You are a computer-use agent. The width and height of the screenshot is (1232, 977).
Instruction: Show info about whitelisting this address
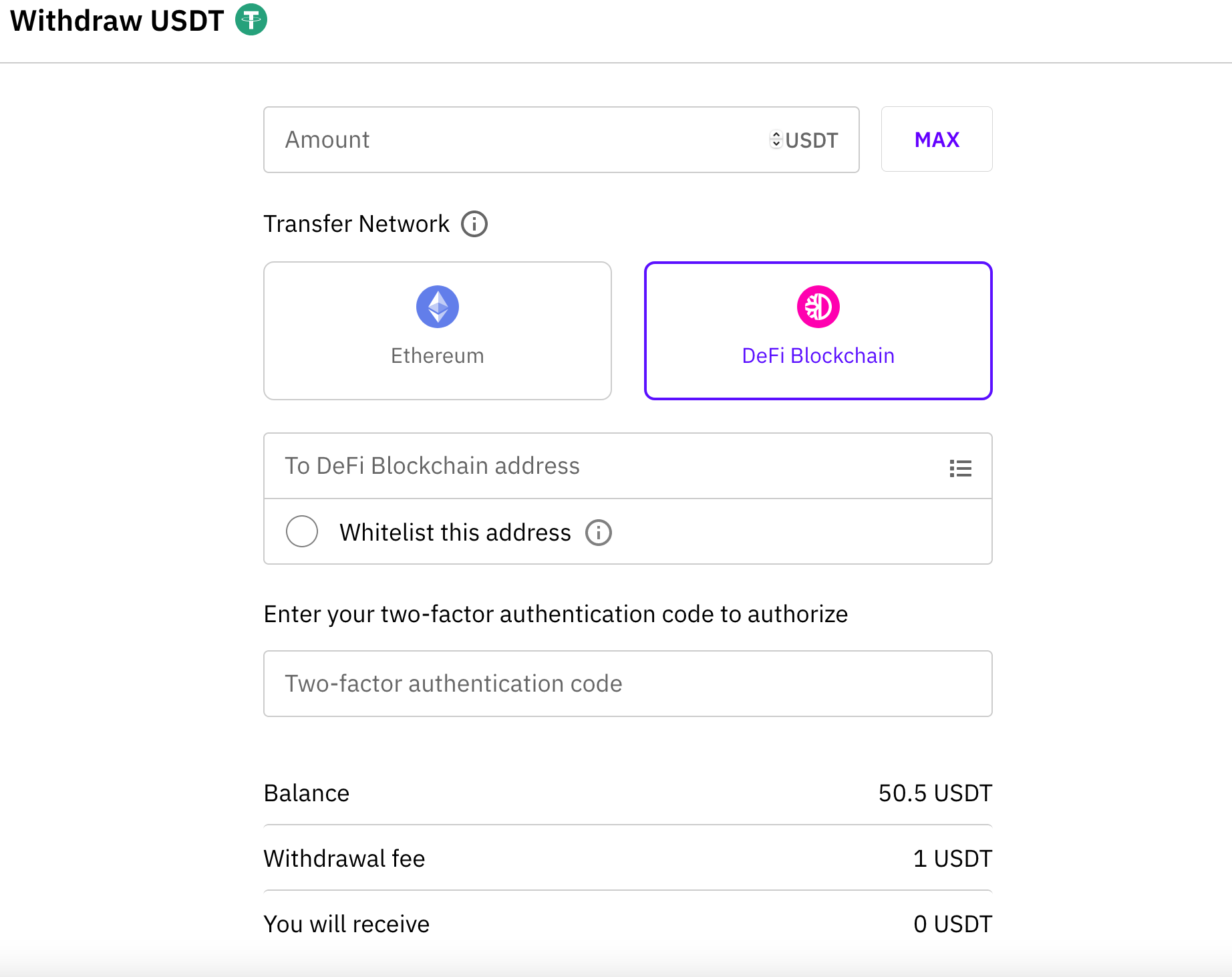coord(599,533)
